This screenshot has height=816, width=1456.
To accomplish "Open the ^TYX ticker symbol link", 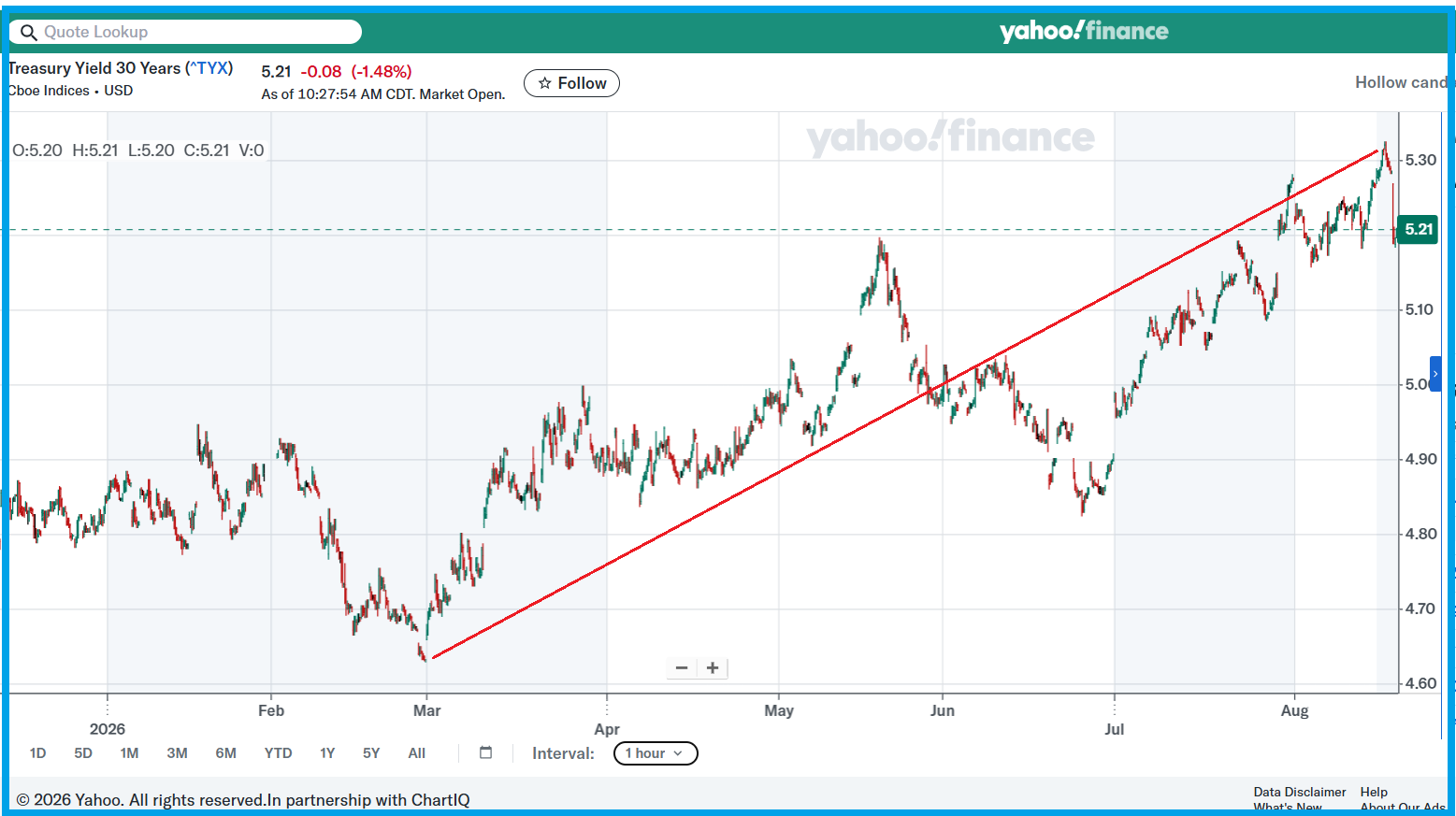I will (x=209, y=68).
